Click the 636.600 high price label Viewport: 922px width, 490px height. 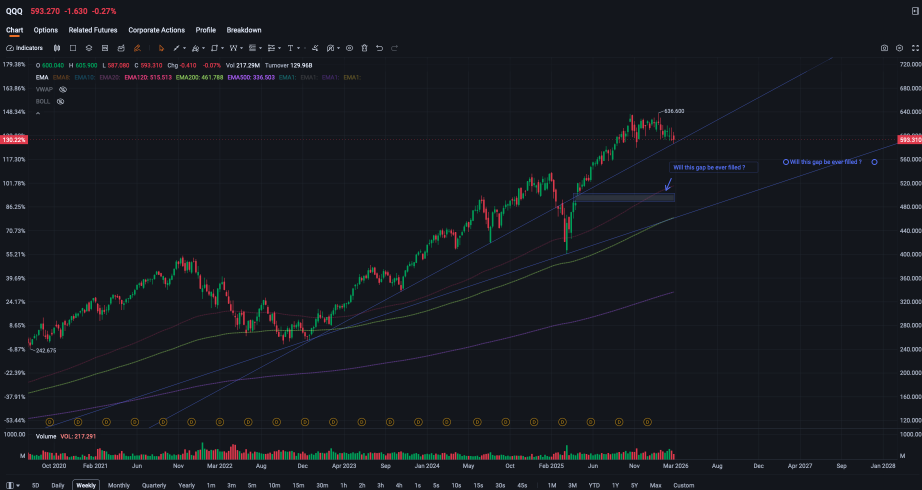pos(674,111)
